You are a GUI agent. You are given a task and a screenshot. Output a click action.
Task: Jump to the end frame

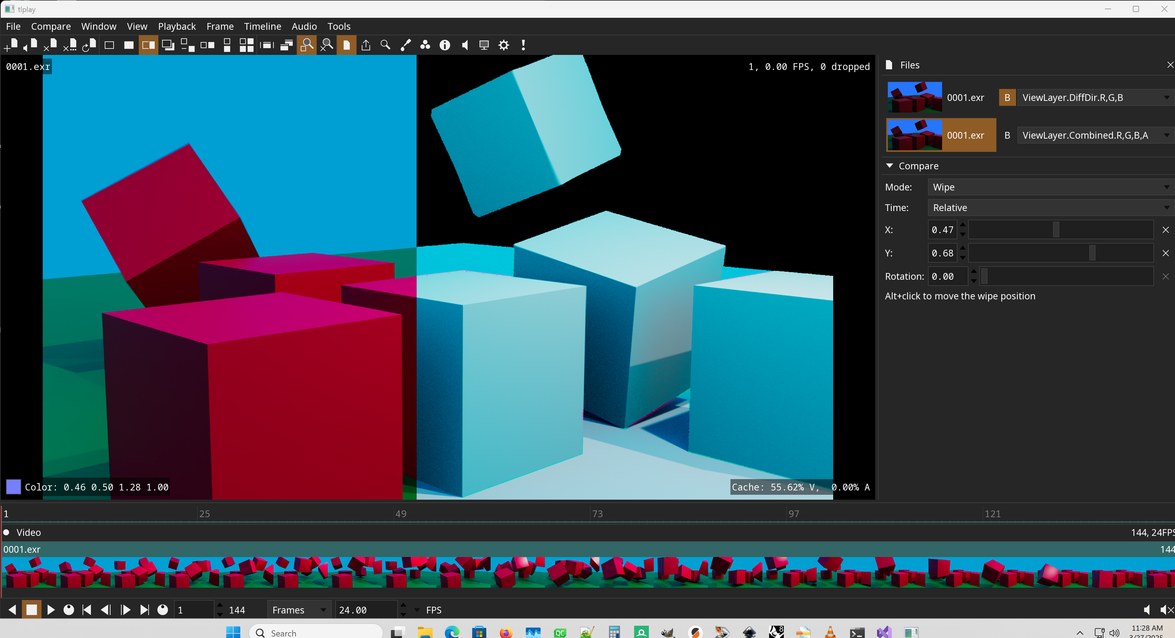pyautogui.click(x=144, y=610)
